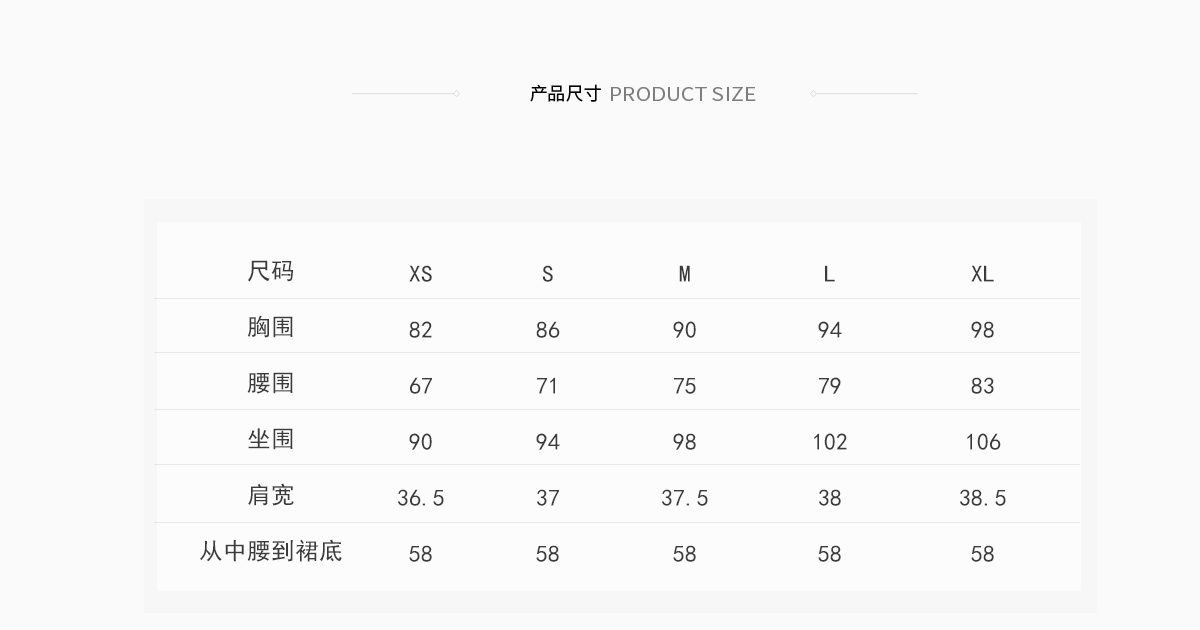This screenshot has height=630, width=1200.
Task: Click the XS shoulder value 36.5
Action: (x=421, y=498)
